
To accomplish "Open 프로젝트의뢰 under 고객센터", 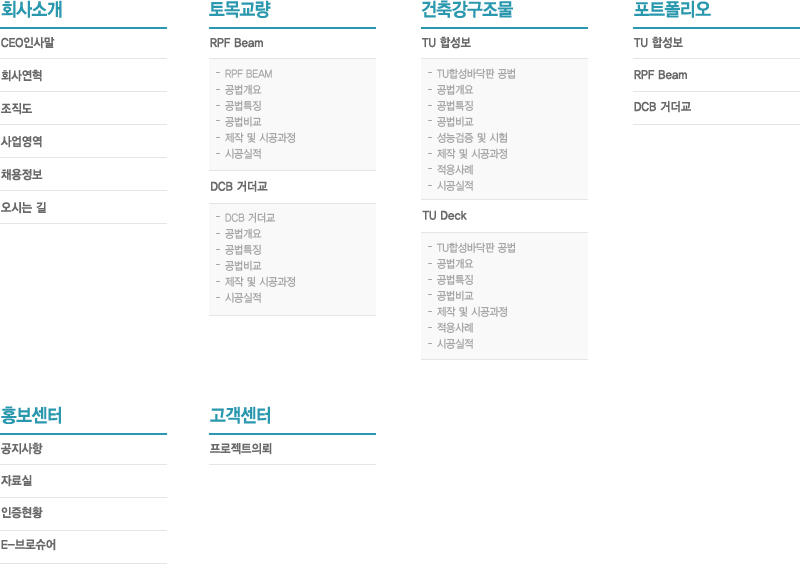I will tap(240, 449).
